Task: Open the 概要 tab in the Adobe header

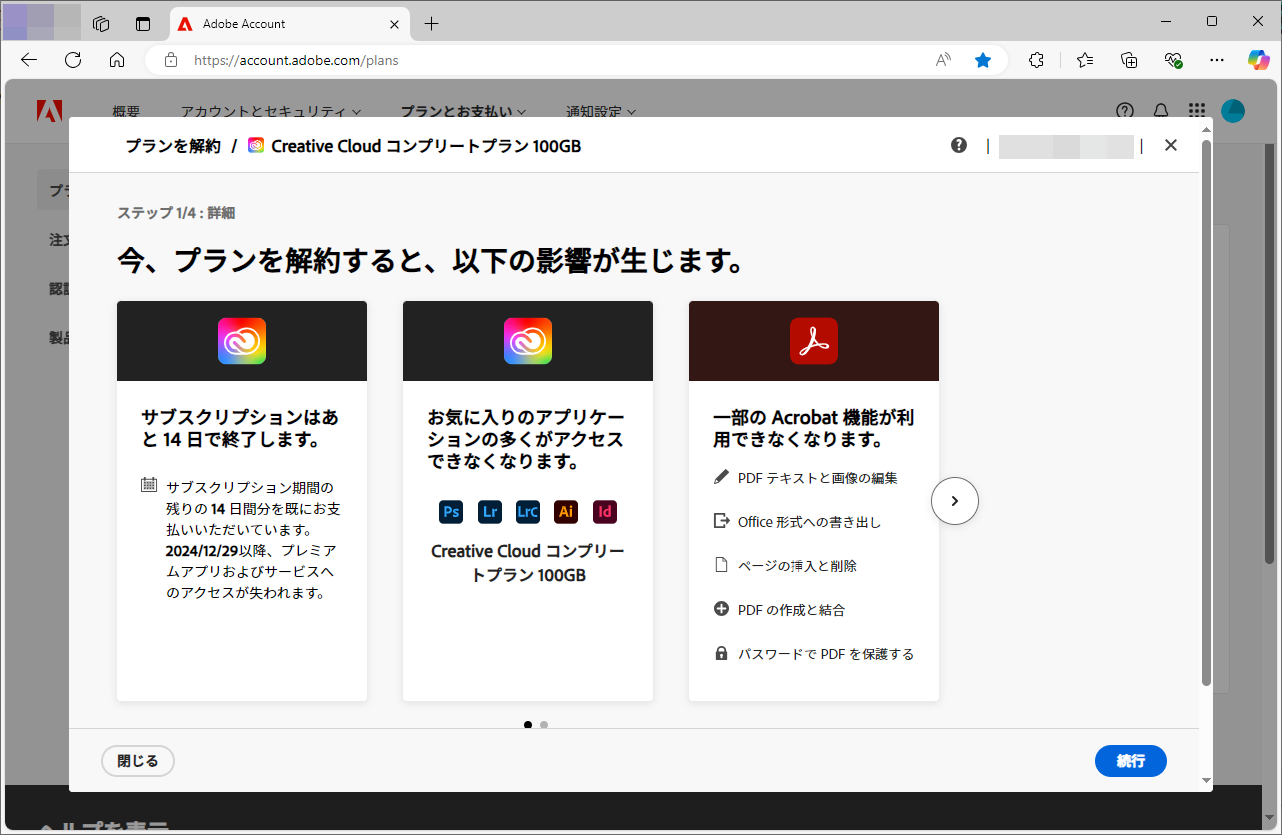Action: coord(126,112)
